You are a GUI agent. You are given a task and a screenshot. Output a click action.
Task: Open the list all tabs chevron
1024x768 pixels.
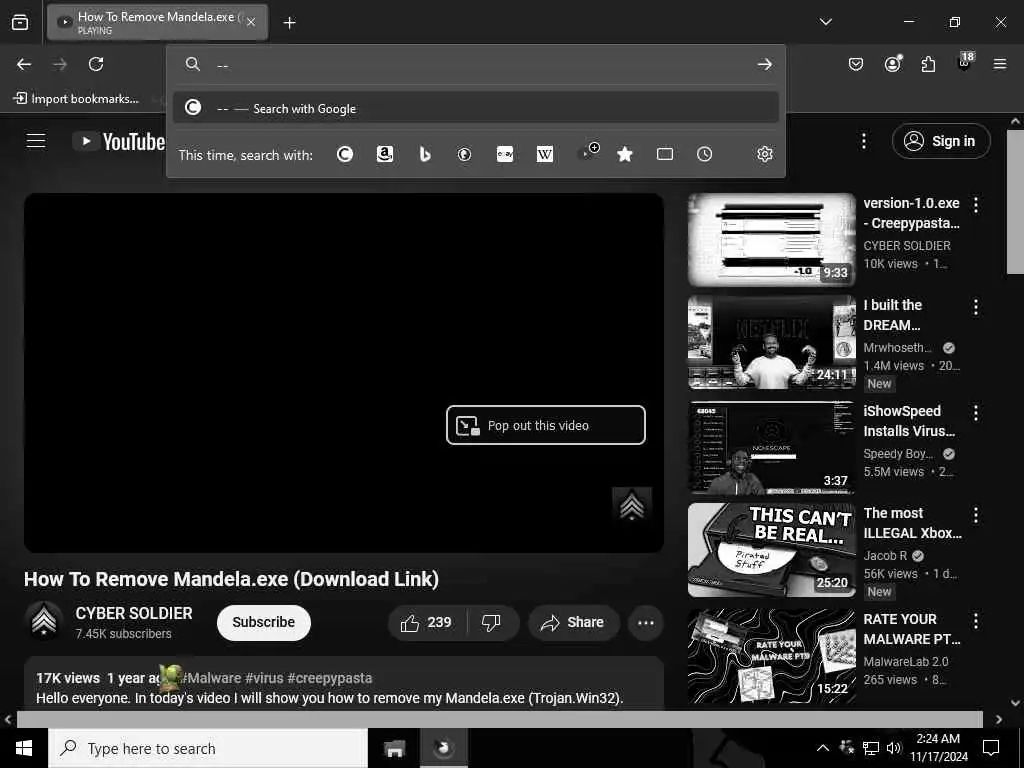825,22
